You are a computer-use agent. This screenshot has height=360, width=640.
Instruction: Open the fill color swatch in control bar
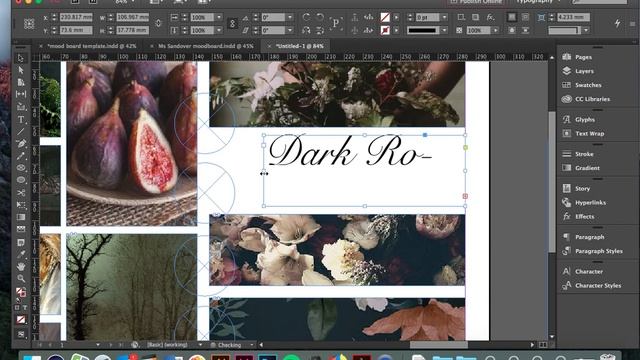tap(385, 17)
